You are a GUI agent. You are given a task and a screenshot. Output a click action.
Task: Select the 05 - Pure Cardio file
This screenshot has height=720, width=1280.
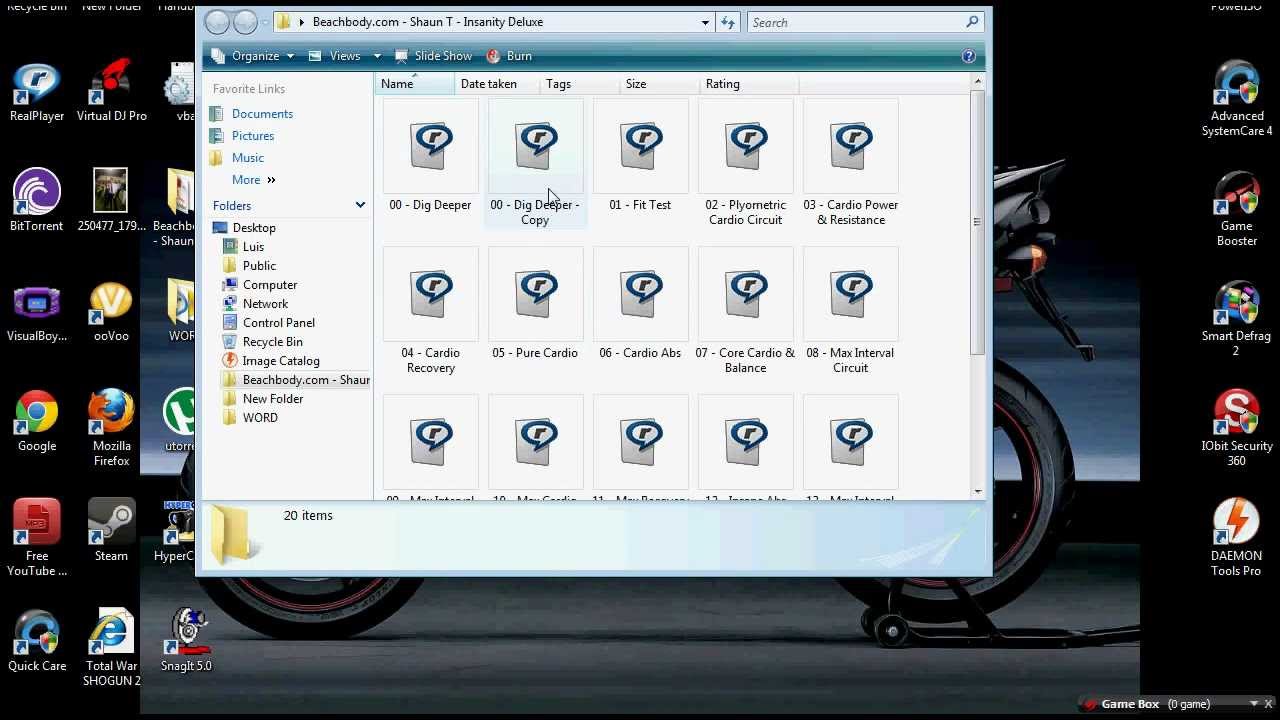(x=535, y=304)
